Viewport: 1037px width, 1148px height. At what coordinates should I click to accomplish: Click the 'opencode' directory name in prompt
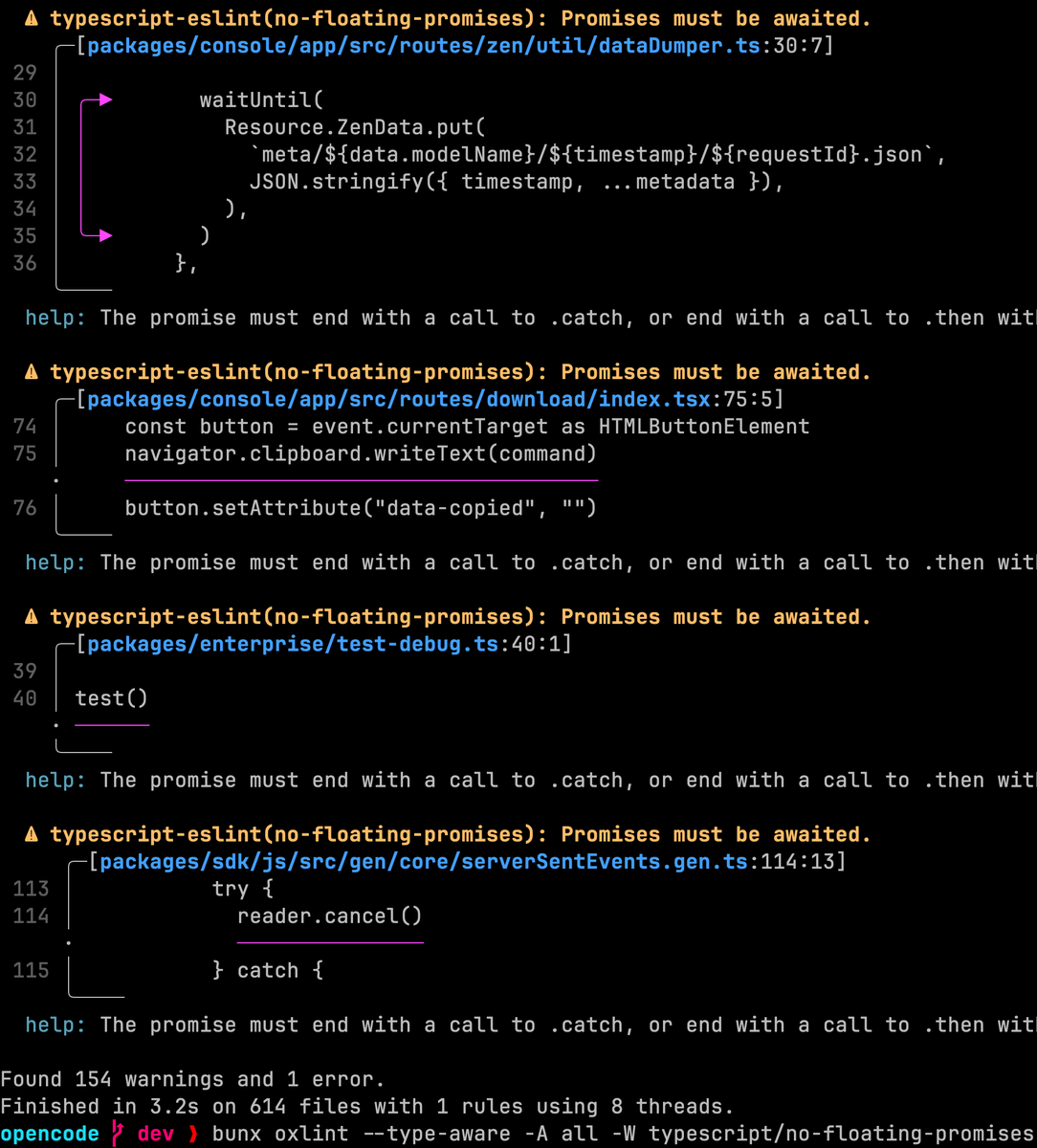tap(50, 1135)
